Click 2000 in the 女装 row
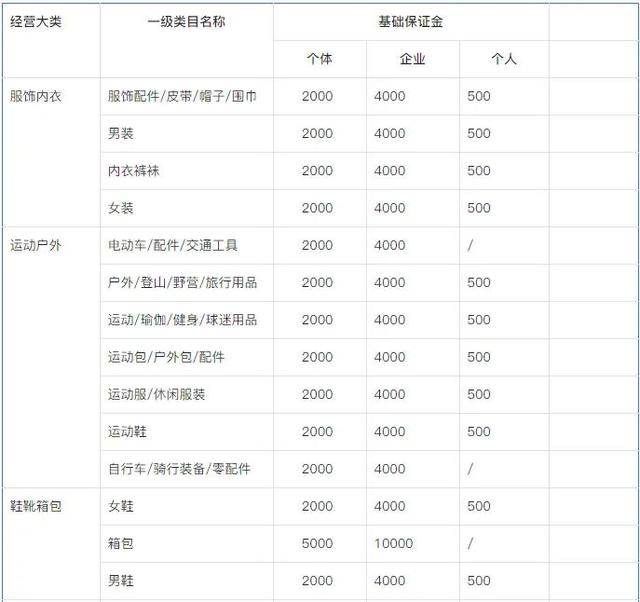The image size is (640, 602). click(317, 208)
